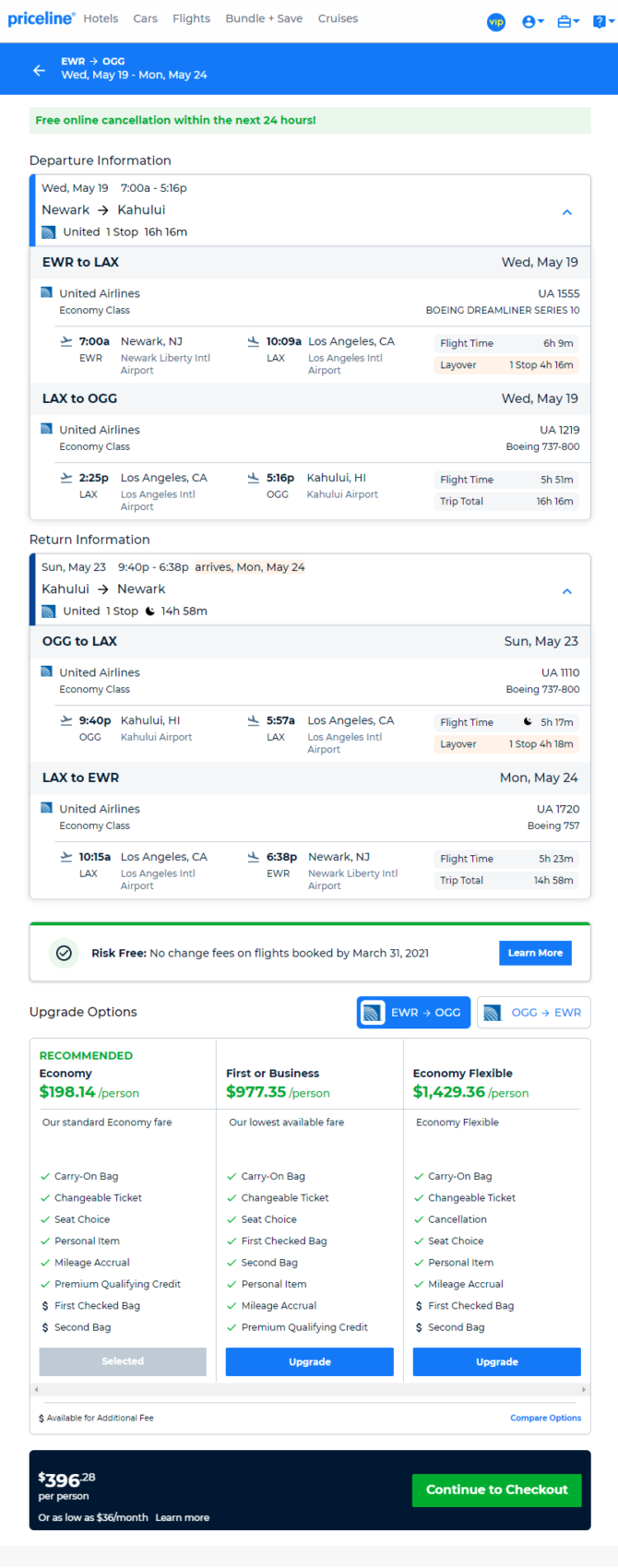The image size is (618, 1568).
Task: Click Learn More on Risk Free banner
Action: [535, 953]
